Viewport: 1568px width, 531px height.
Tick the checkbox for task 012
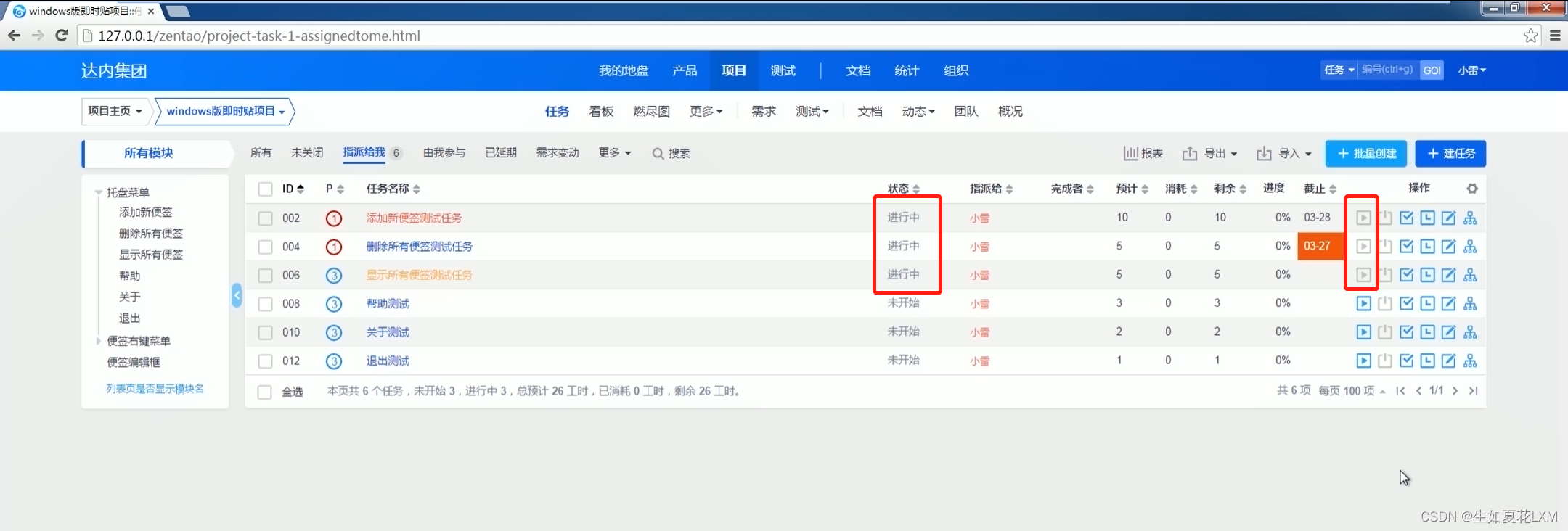click(x=265, y=361)
